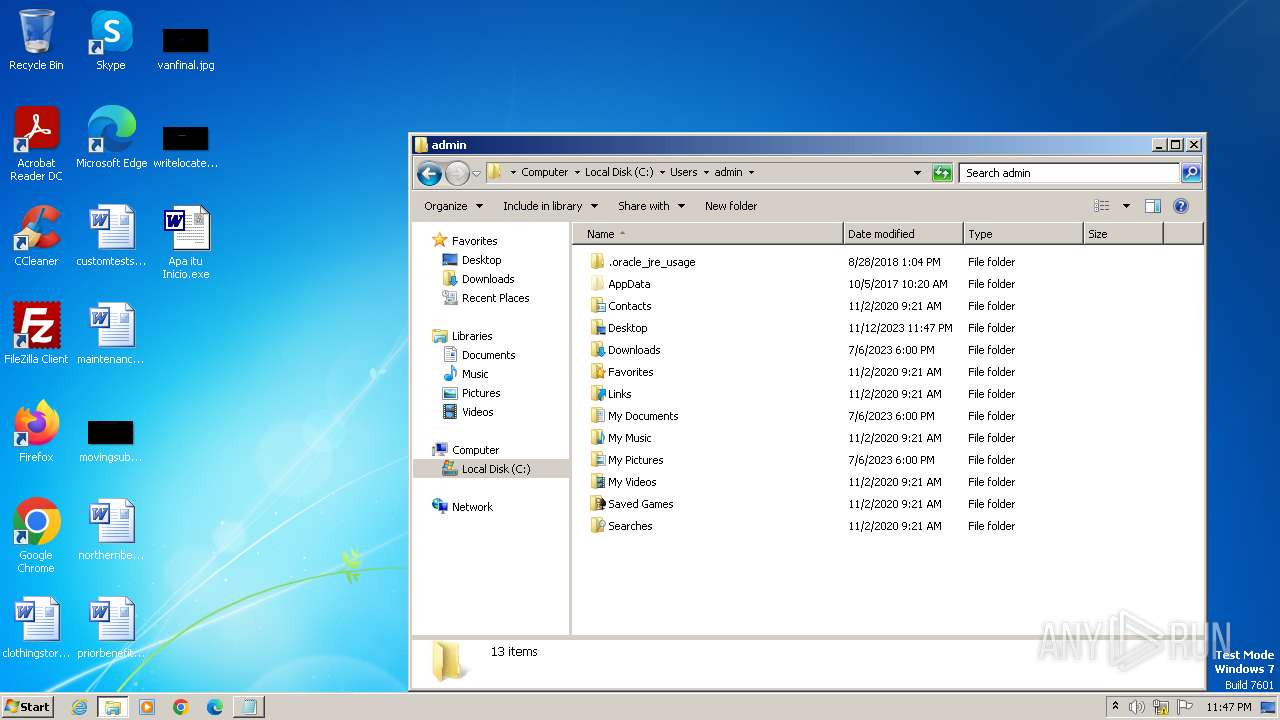1280x720 pixels.
Task: Select the northernbe Word document
Action: pos(111,530)
